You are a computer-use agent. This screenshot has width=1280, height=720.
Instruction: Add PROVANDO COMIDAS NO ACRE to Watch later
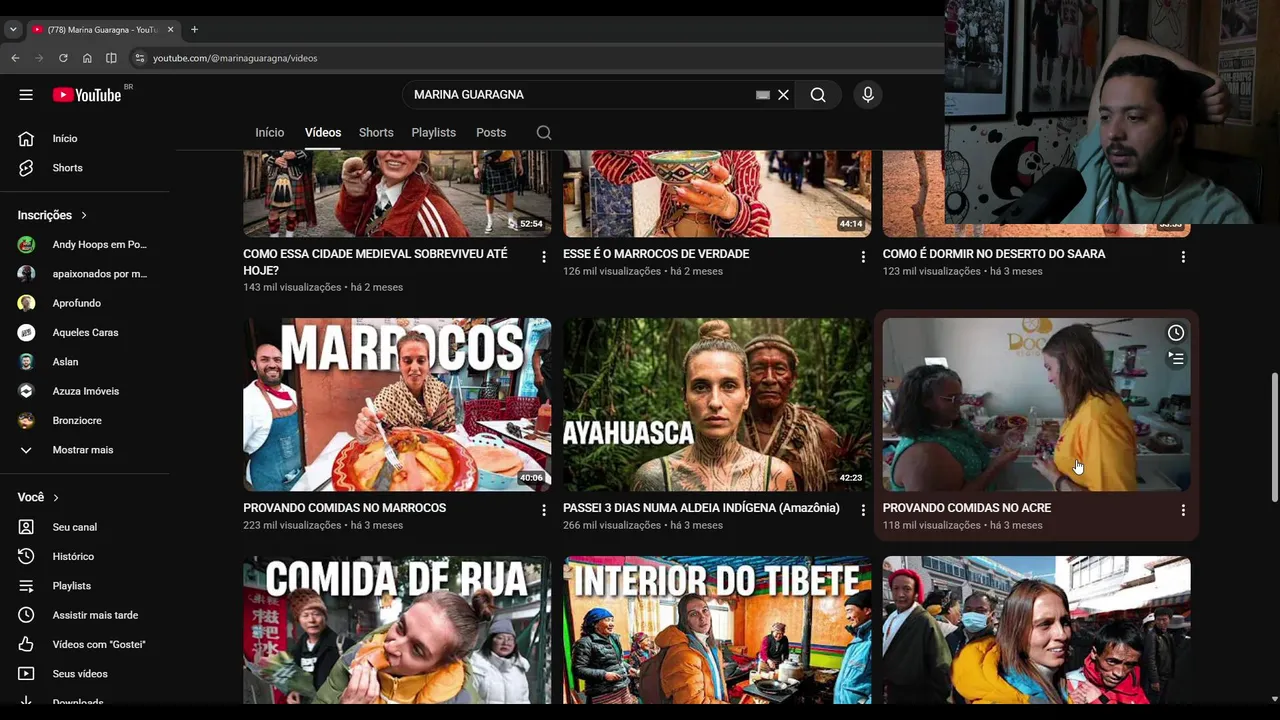1176,333
